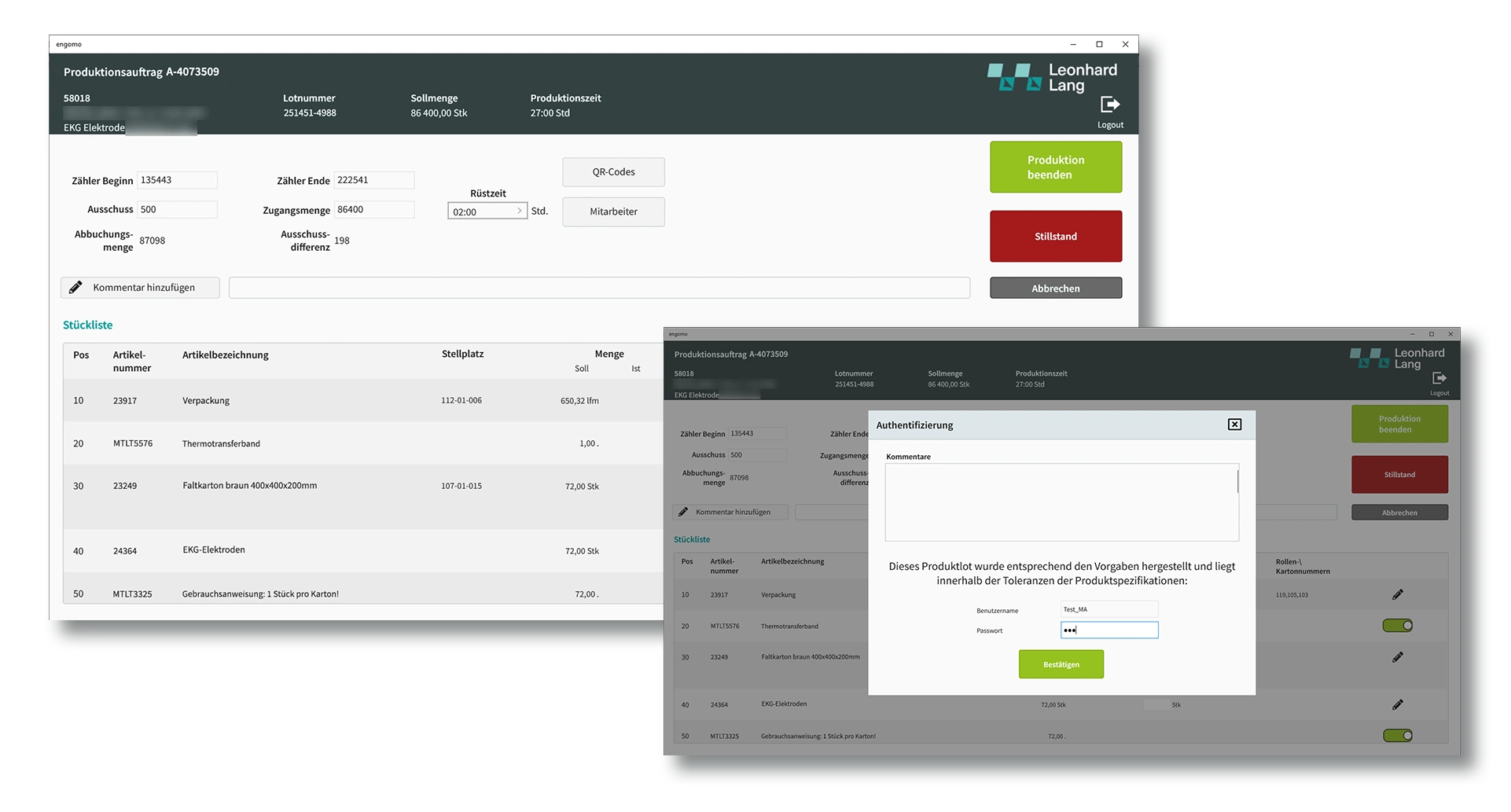Select article number 23917 in the back window

(x=125, y=401)
